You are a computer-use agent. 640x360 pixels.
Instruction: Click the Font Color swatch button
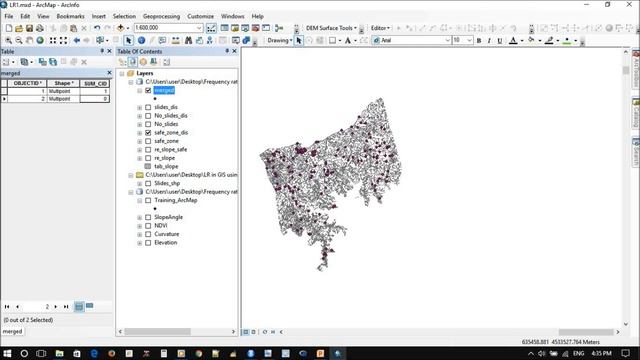513,40
